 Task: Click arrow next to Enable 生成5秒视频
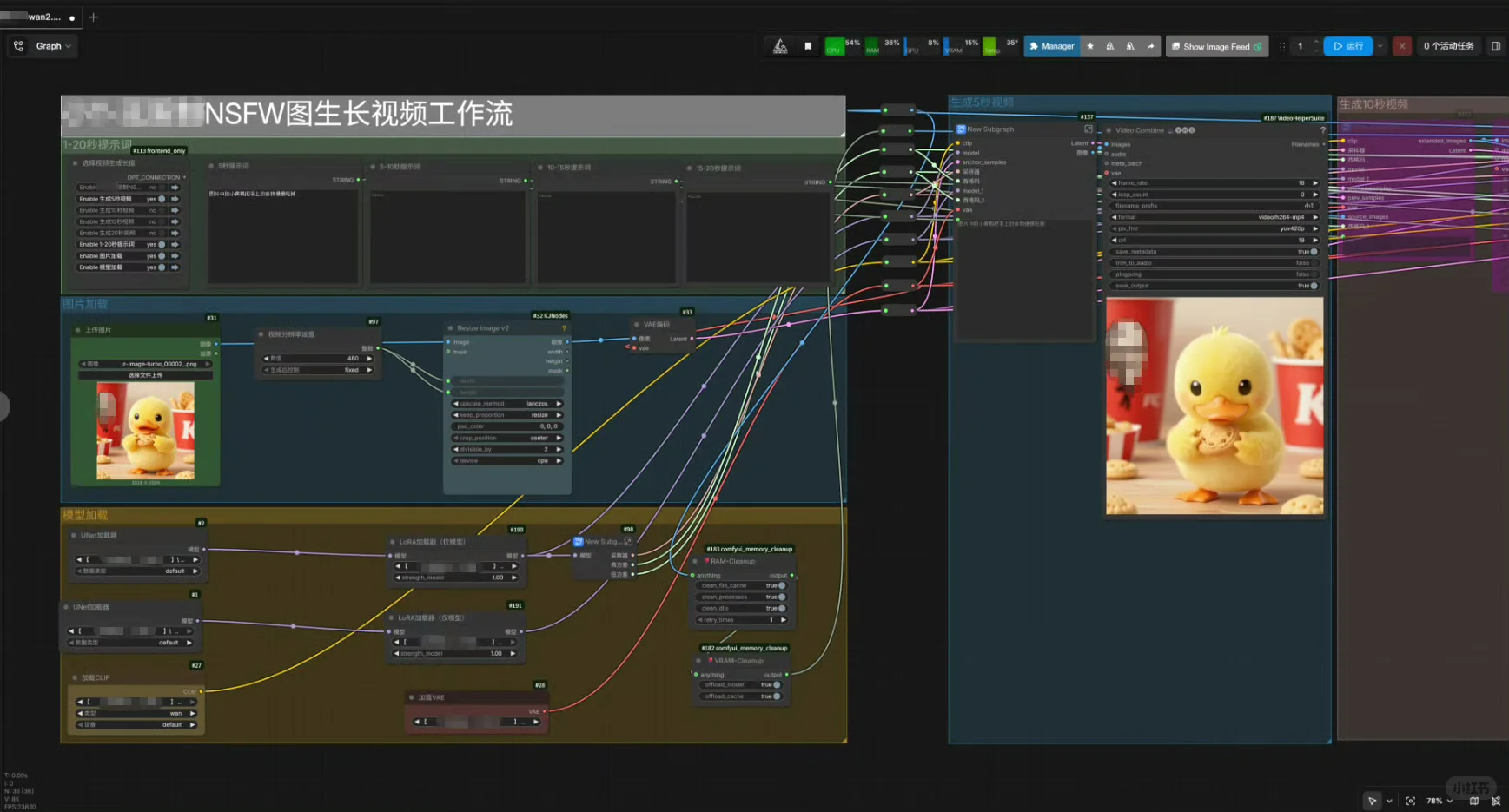tap(175, 199)
